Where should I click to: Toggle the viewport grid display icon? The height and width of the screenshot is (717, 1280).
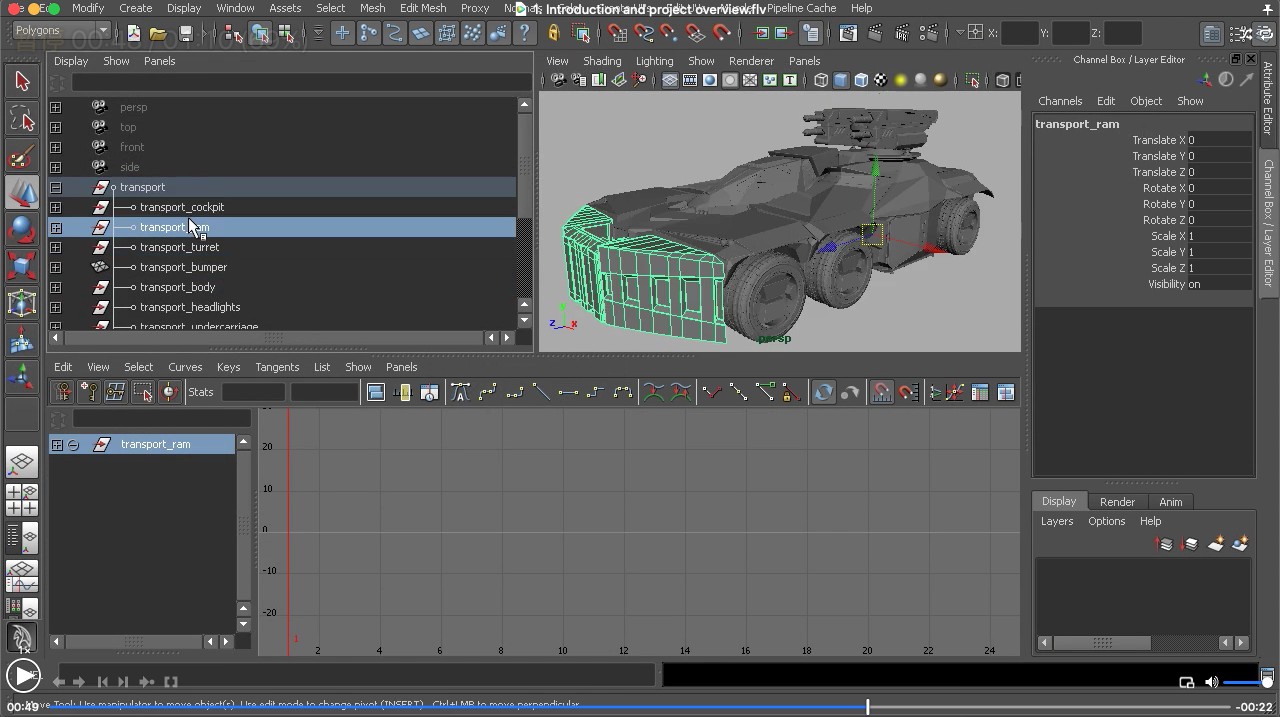click(x=670, y=80)
